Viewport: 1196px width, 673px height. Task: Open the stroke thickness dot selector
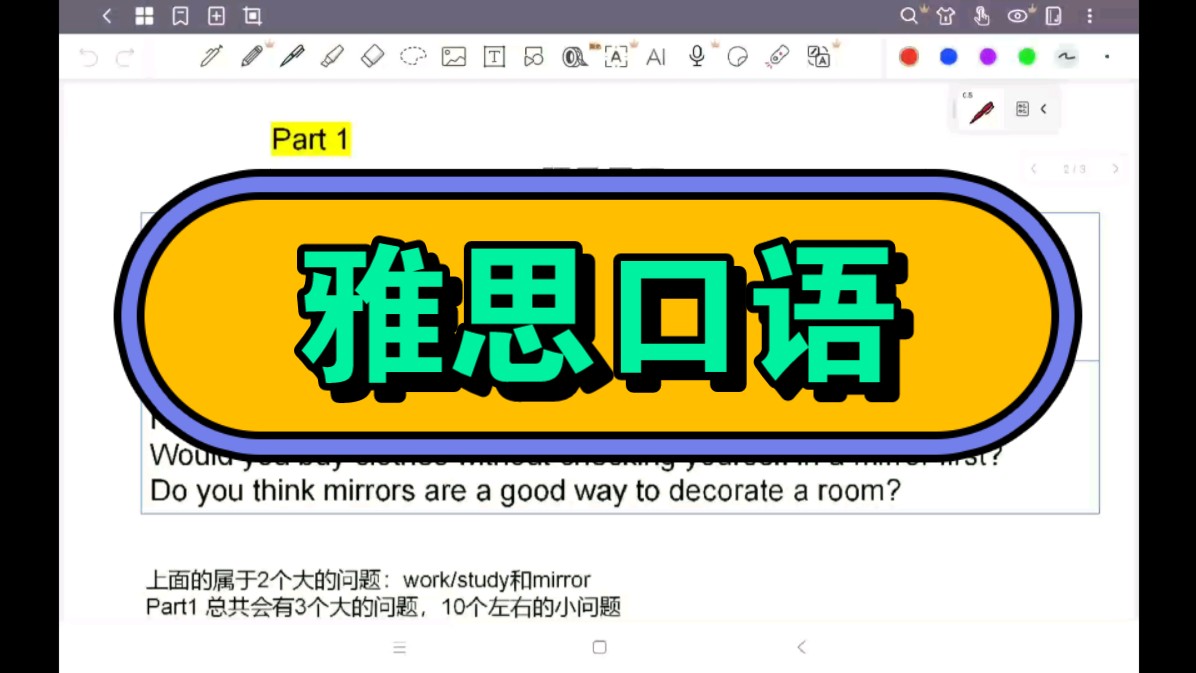click(1107, 56)
